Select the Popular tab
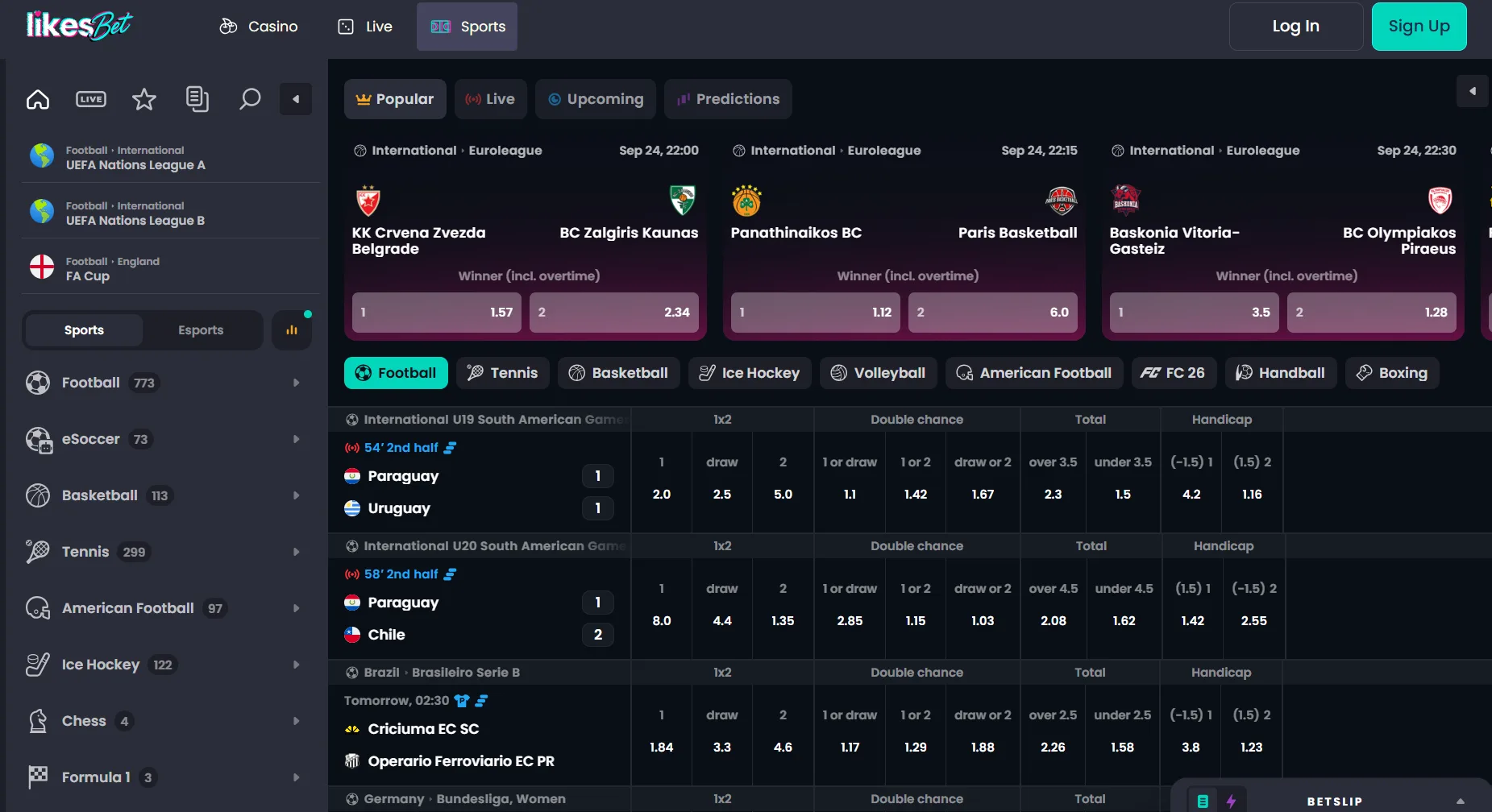This screenshot has height=812, width=1492. tap(395, 99)
